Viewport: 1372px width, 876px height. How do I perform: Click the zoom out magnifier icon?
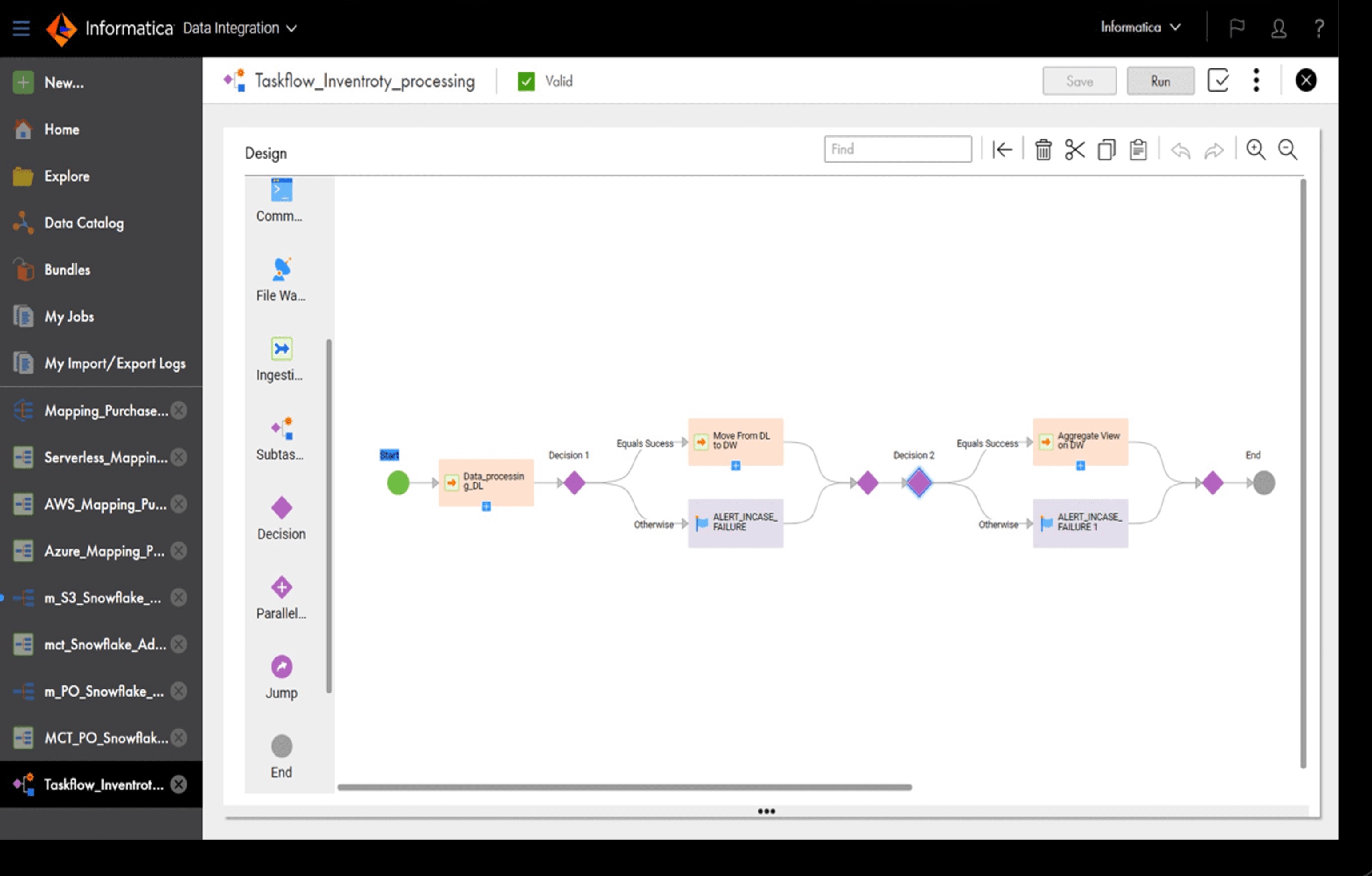coord(1287,150)
